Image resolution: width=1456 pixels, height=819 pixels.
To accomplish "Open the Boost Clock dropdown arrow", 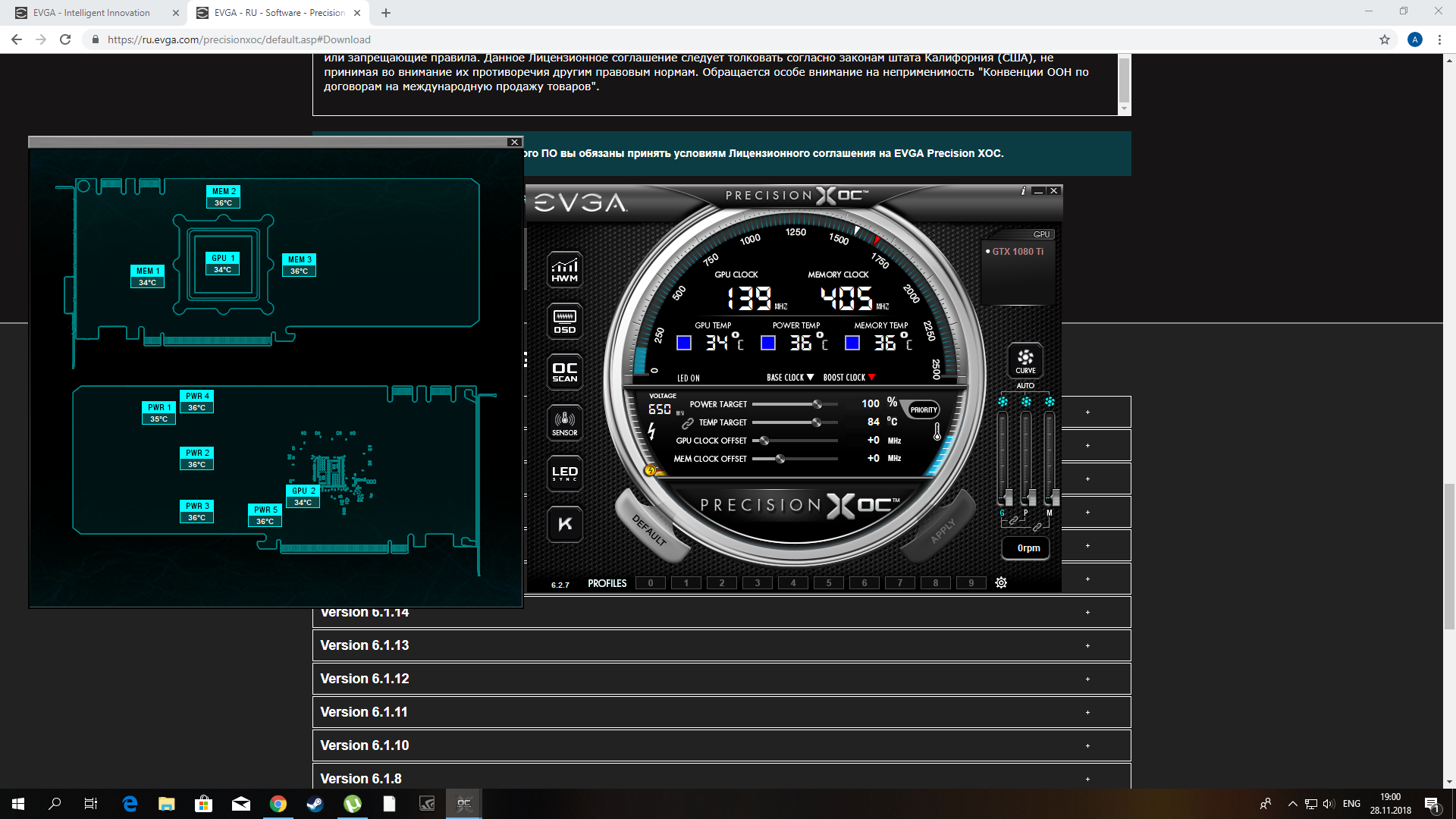I will pyautogui.click(x=871, y=377).
